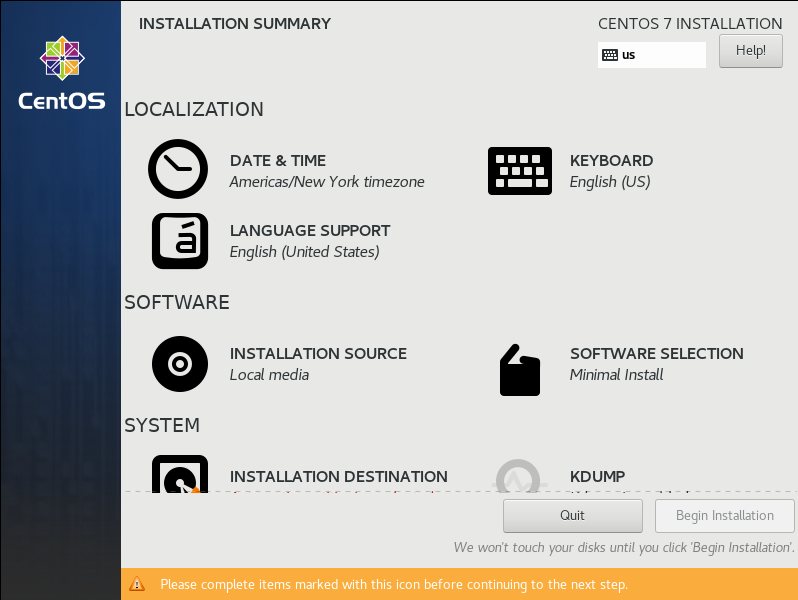Click the LOCALIZATION section heading
The height and width of the screenshot is (600, 798).
tap(194, 109)
